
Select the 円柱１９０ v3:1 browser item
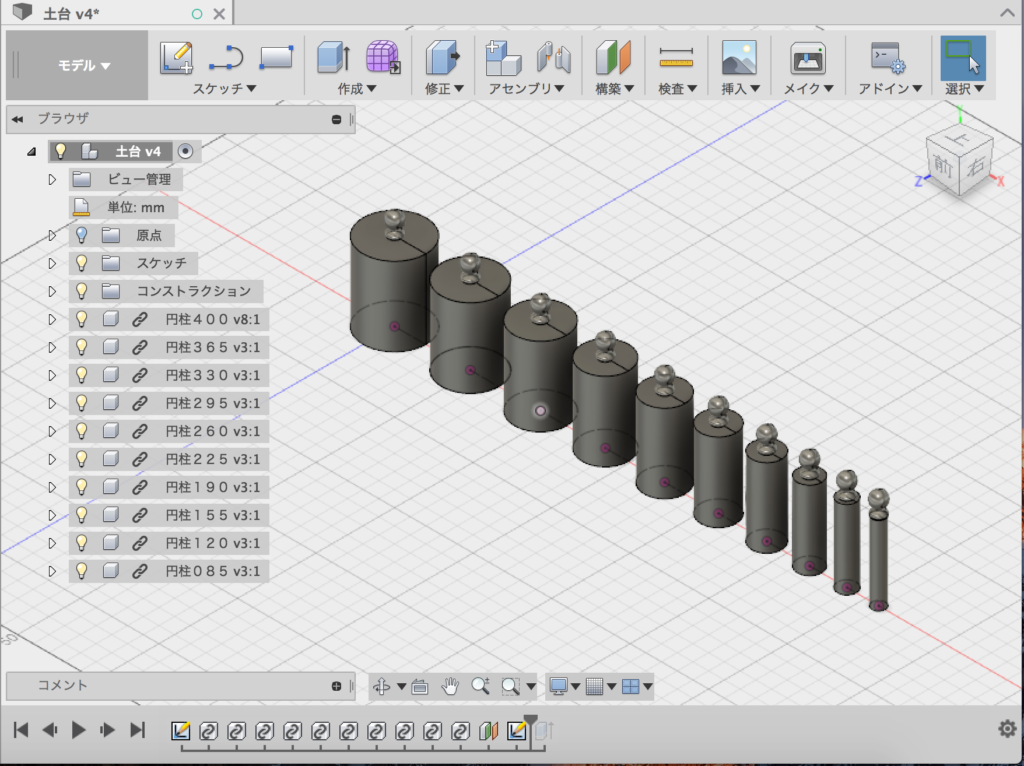tap(168, 487)
